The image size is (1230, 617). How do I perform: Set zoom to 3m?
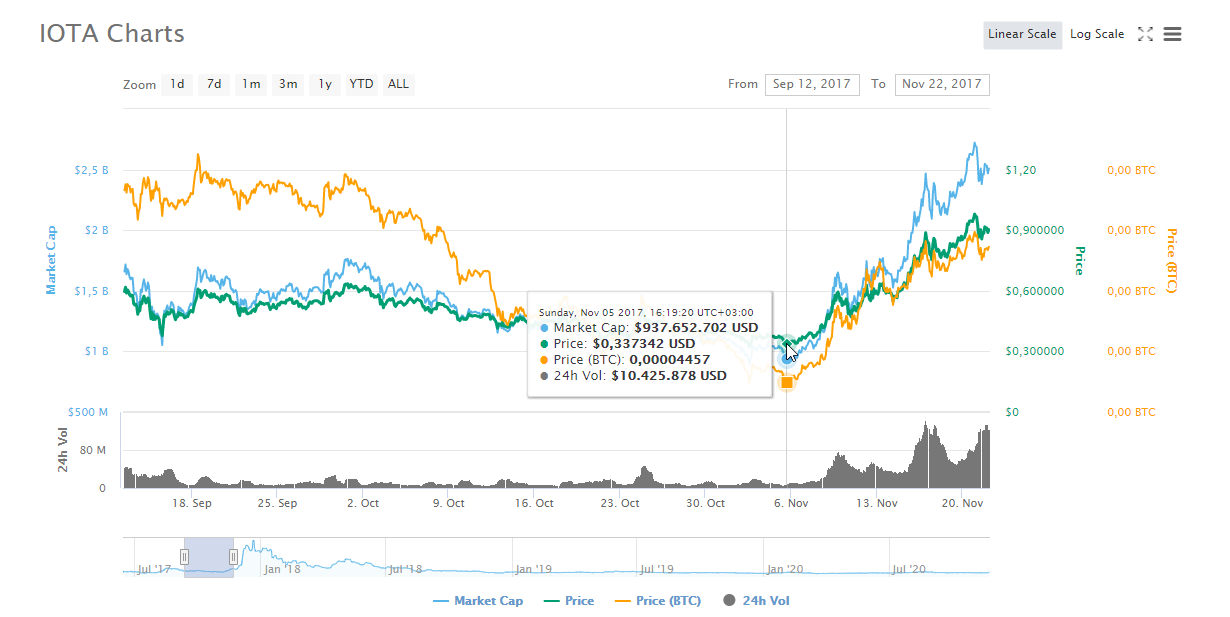(288, 84)
